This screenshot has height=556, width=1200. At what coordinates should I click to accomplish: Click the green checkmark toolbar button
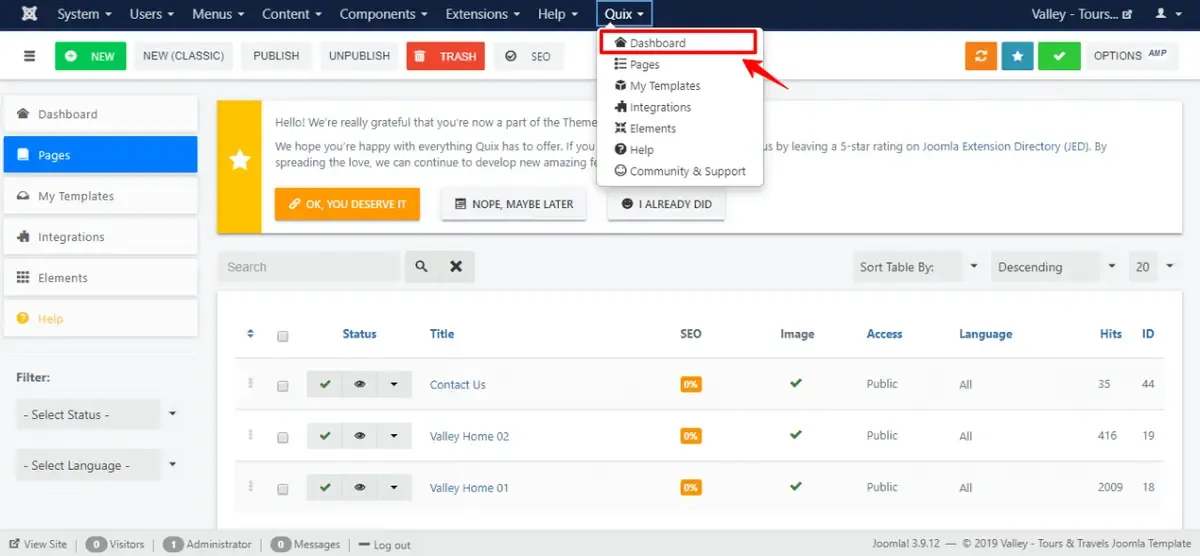[x=1059, y=56]
